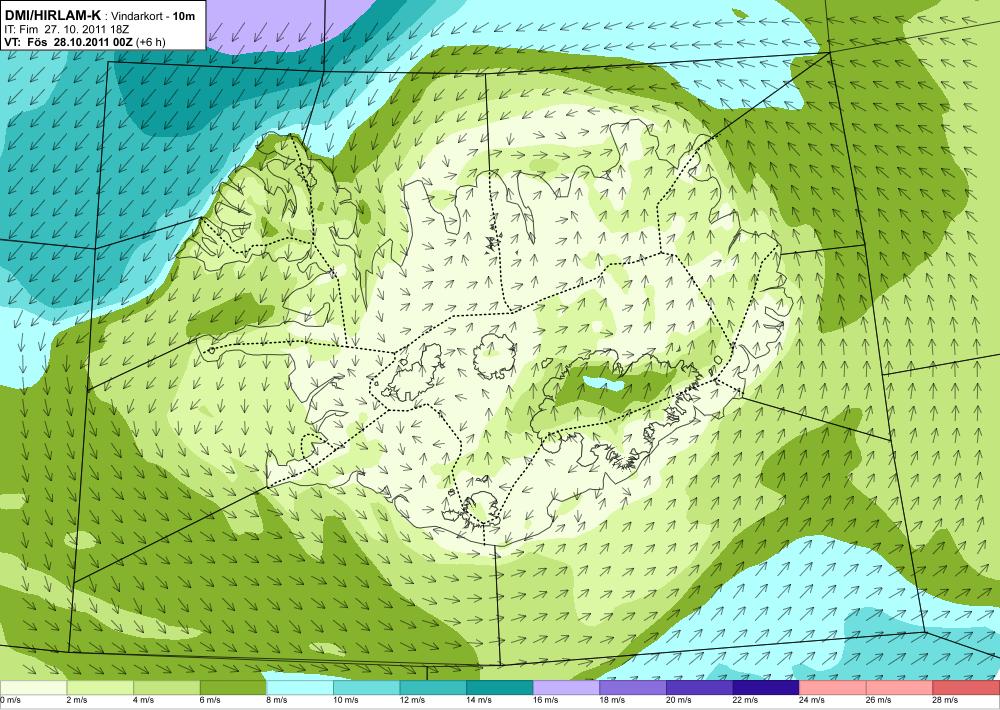Select the "VT: Fös 28.10.2011 00Z" valid time

tap(68, 41)
